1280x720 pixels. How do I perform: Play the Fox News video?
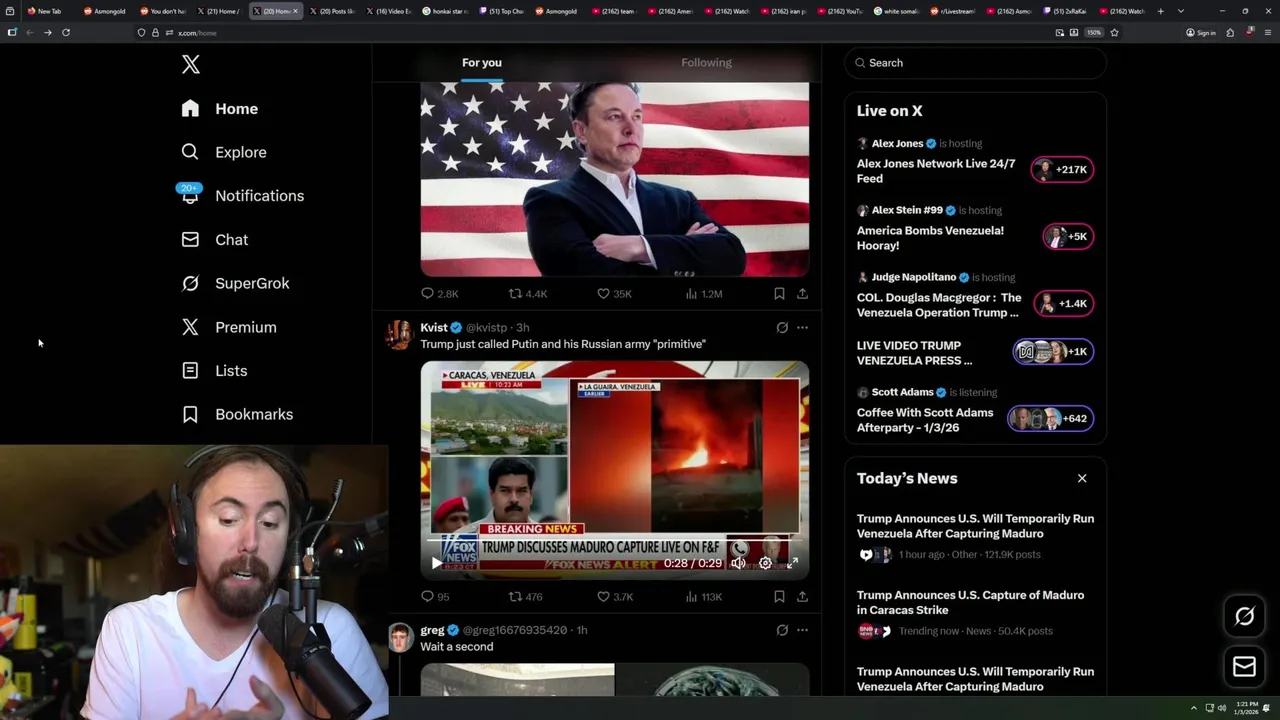click(435, 563)
